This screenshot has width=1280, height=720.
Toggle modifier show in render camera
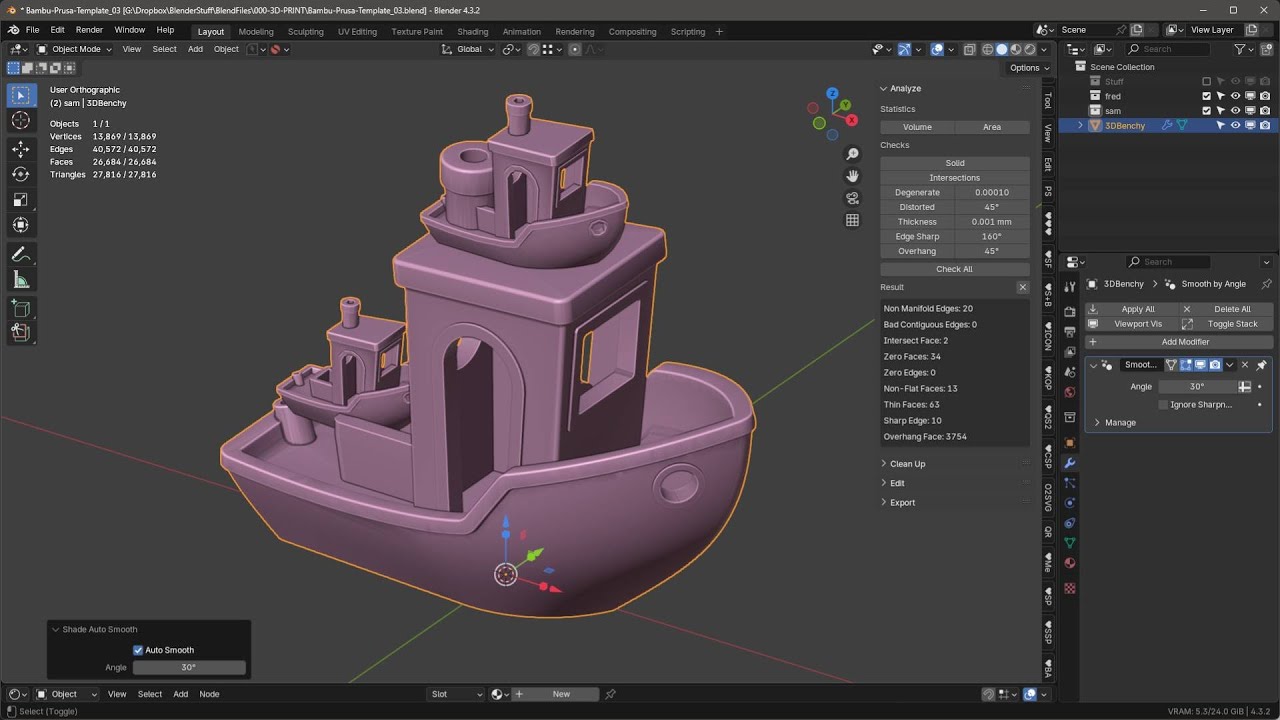1215,365
